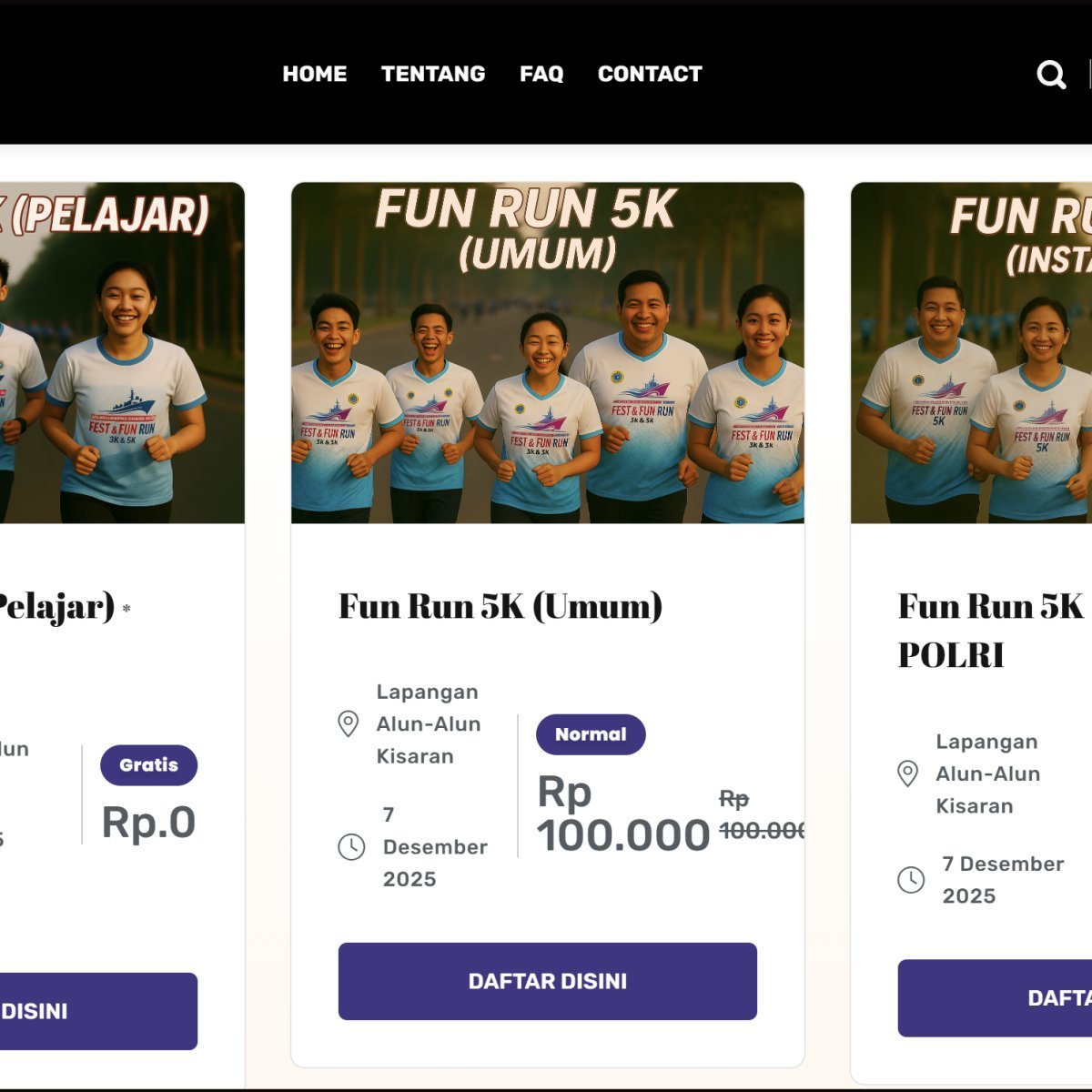Click the search magnifier icon
Image resolution: width=1092 pixels, height=1092 pixels.
[x=1051, y=75]
